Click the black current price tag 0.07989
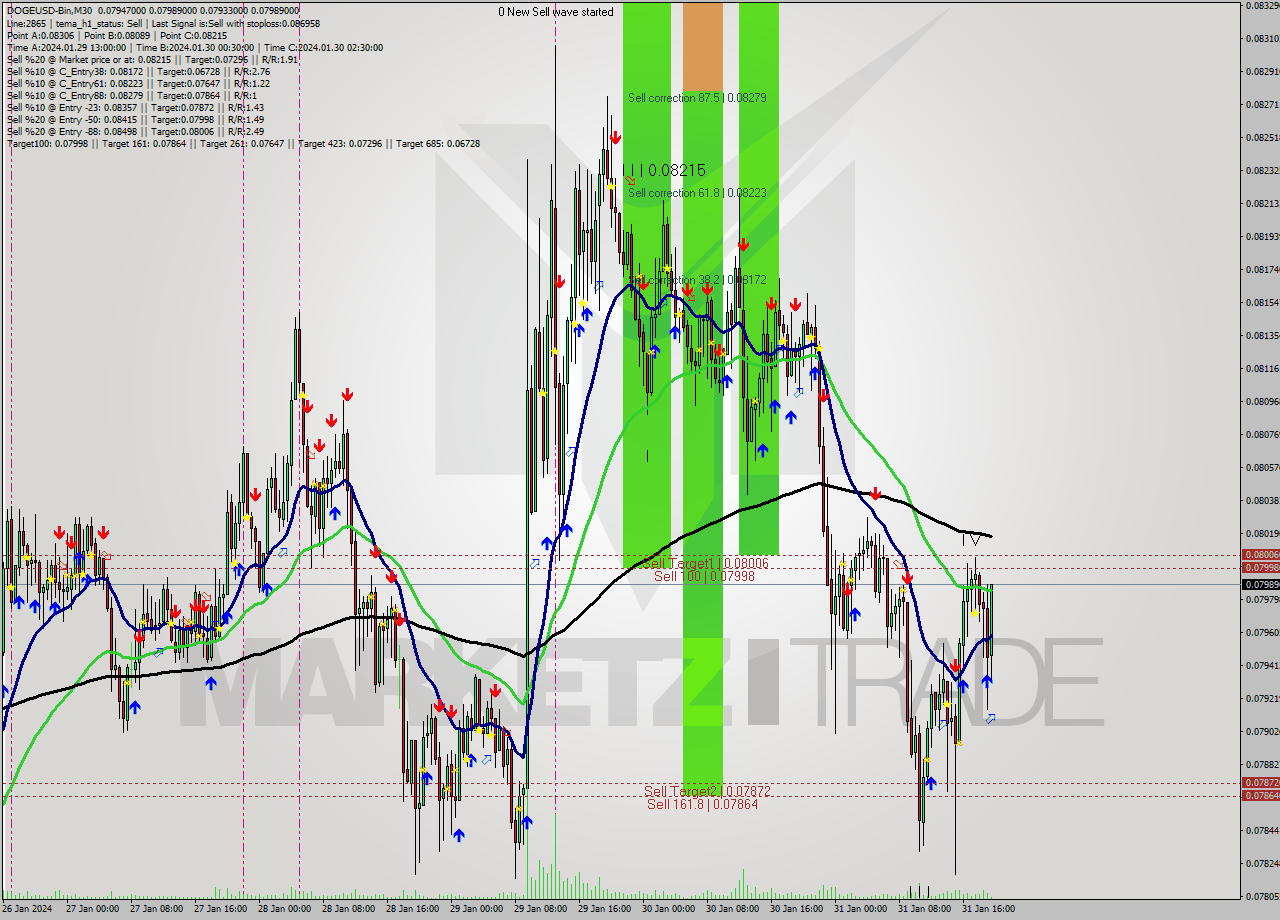 1261,584
